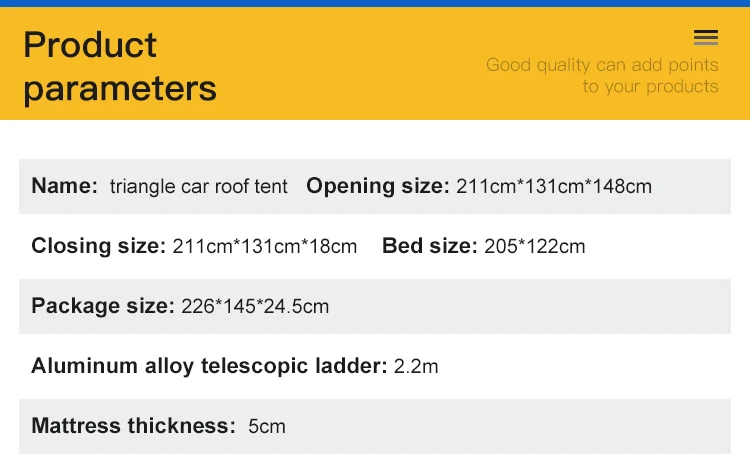Click the "Product parameters" heading
Viewport: 750px width, 471px height.
tap(119, 66)
